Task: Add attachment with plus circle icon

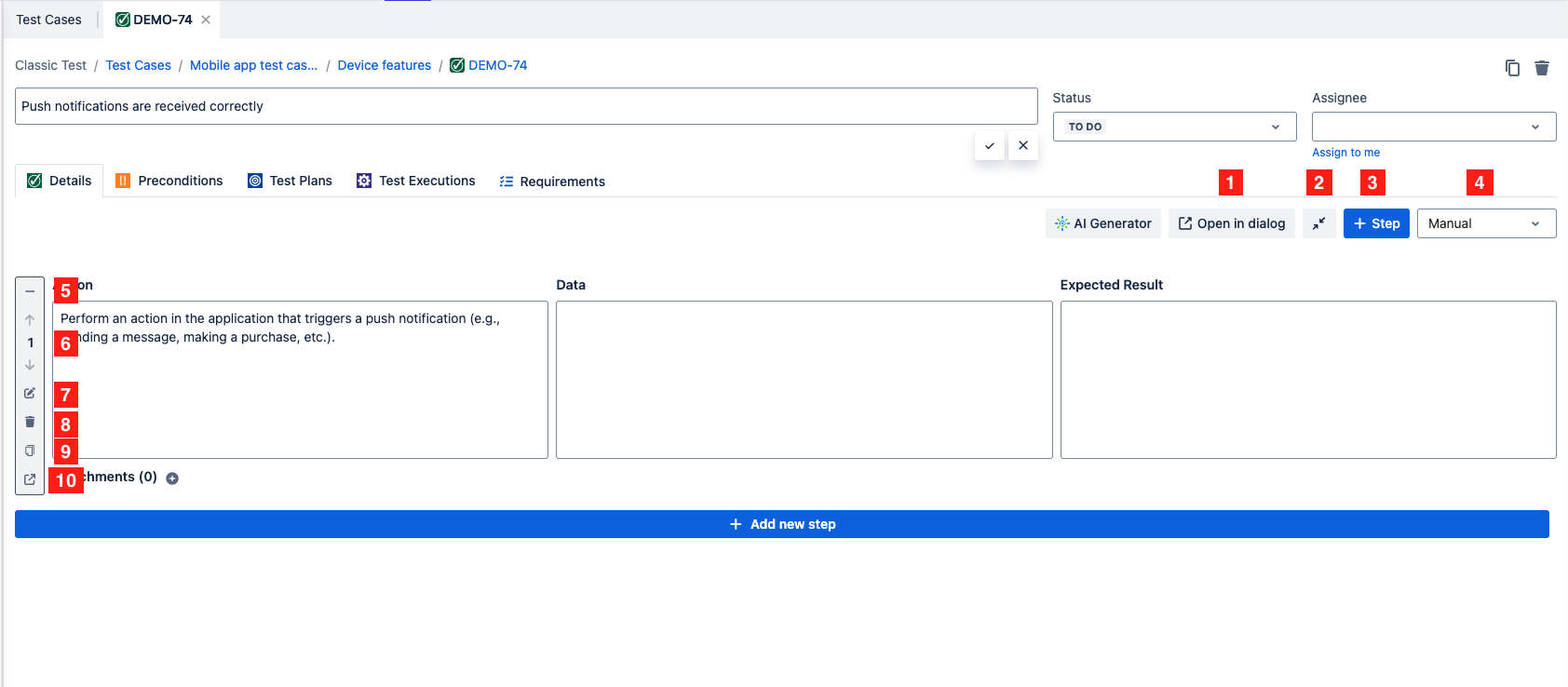Action: [x=172, y=478]
